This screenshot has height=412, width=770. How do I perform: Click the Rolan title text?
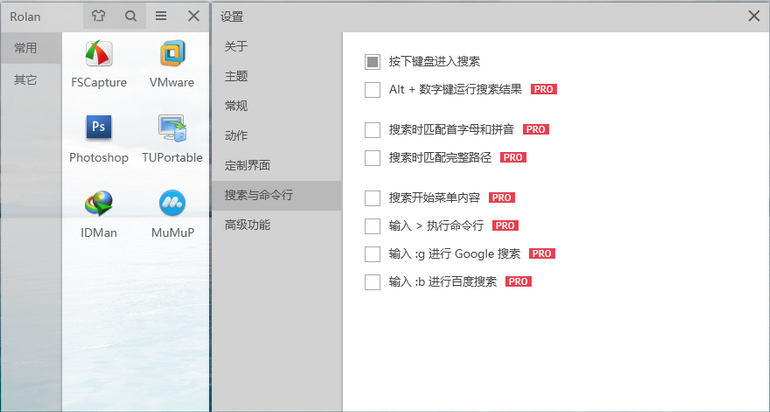coord(25,17)
